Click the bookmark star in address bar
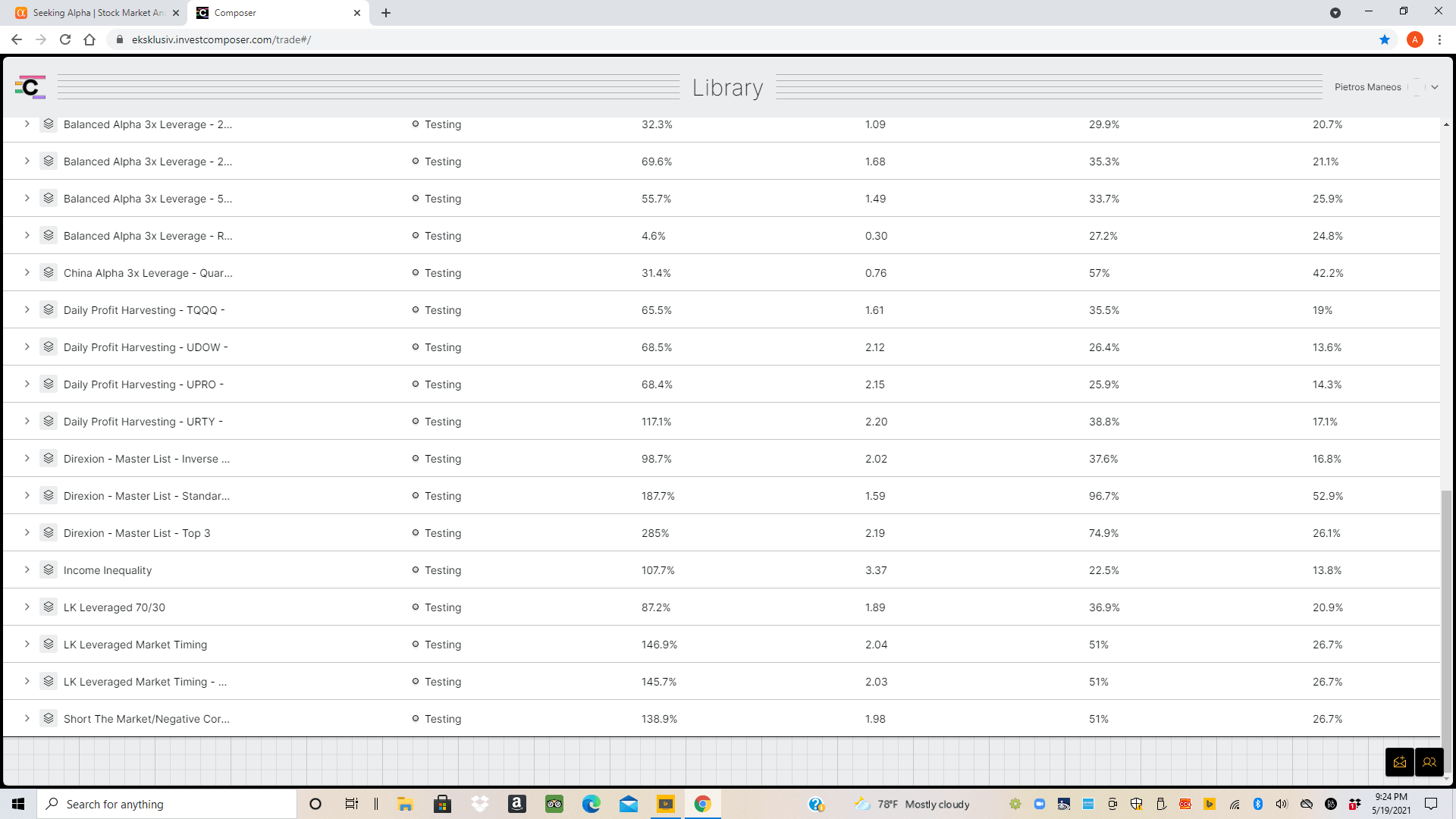The width and height of the screenshot is (1456, 819). pos(1384,39)
